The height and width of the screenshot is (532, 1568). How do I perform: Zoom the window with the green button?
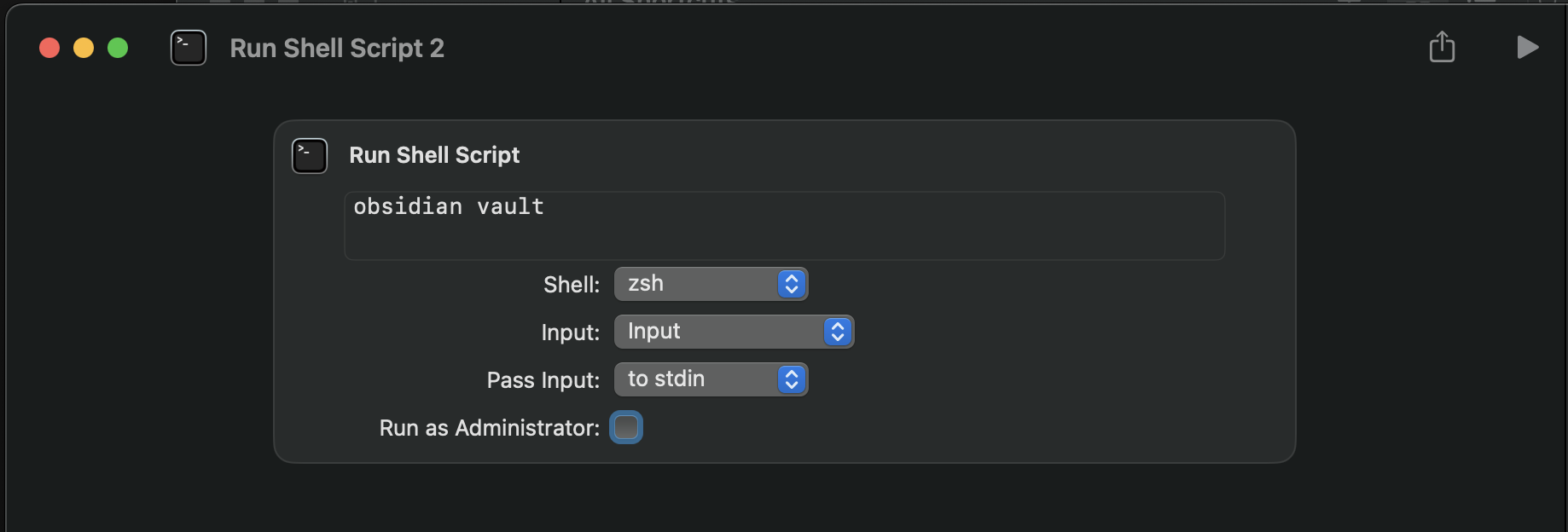118,48
